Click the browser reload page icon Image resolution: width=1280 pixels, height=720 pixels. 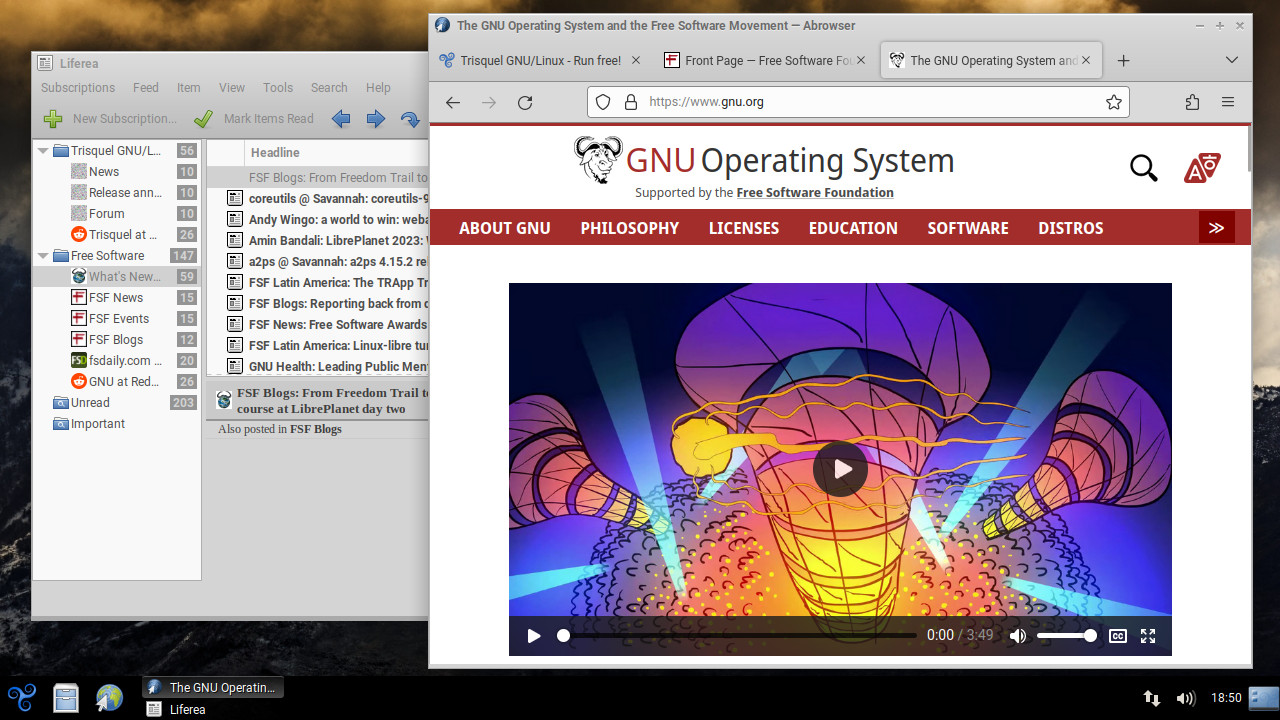pos(524,102)
